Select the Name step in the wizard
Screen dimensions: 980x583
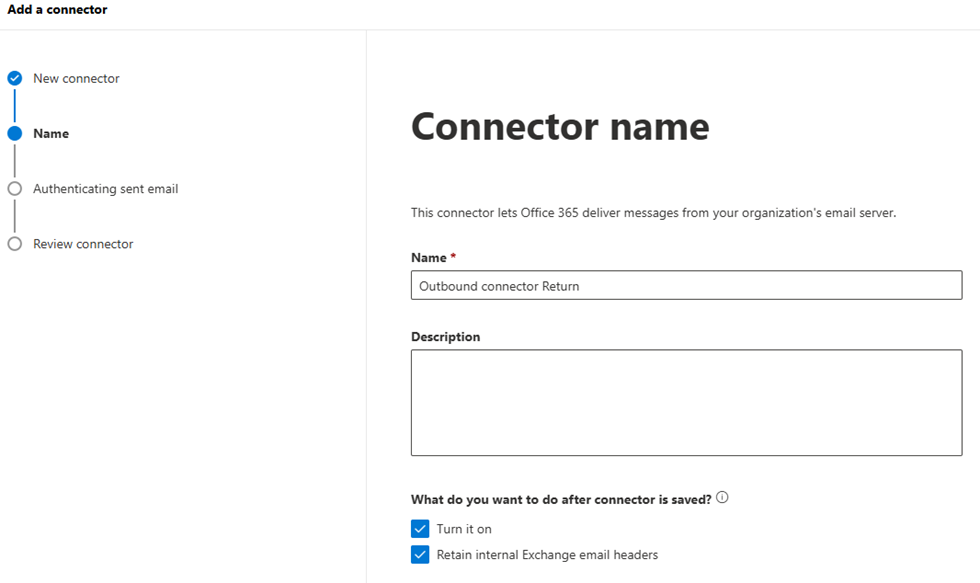(x=51, y=133)
